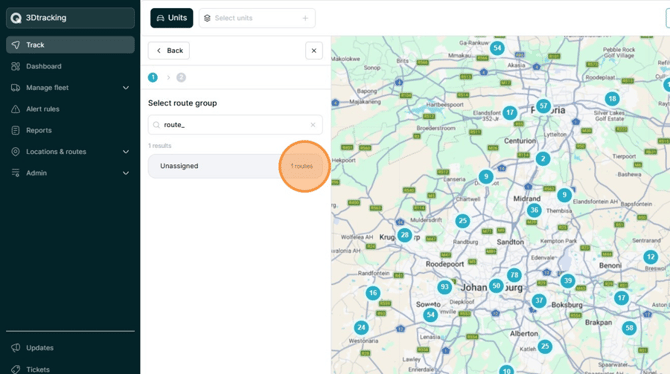The image size is (670, 374).
Task: Click map cluster 50 at Johannesburg
Action: (496, 286)
